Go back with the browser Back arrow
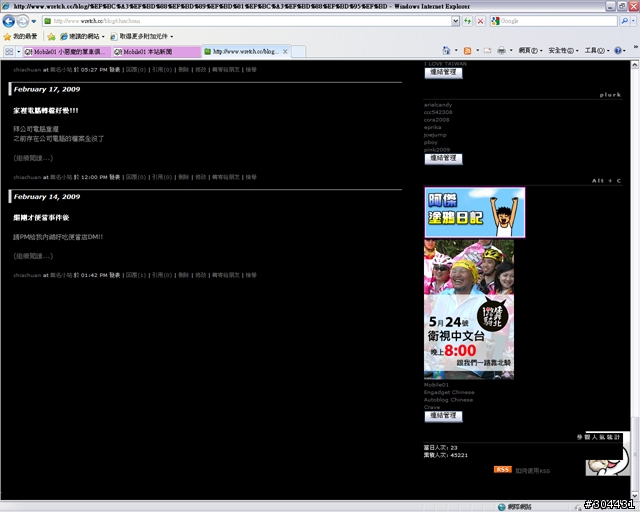Image resolution: width=640 pixels, height=512 pixels. pos(9,21)
